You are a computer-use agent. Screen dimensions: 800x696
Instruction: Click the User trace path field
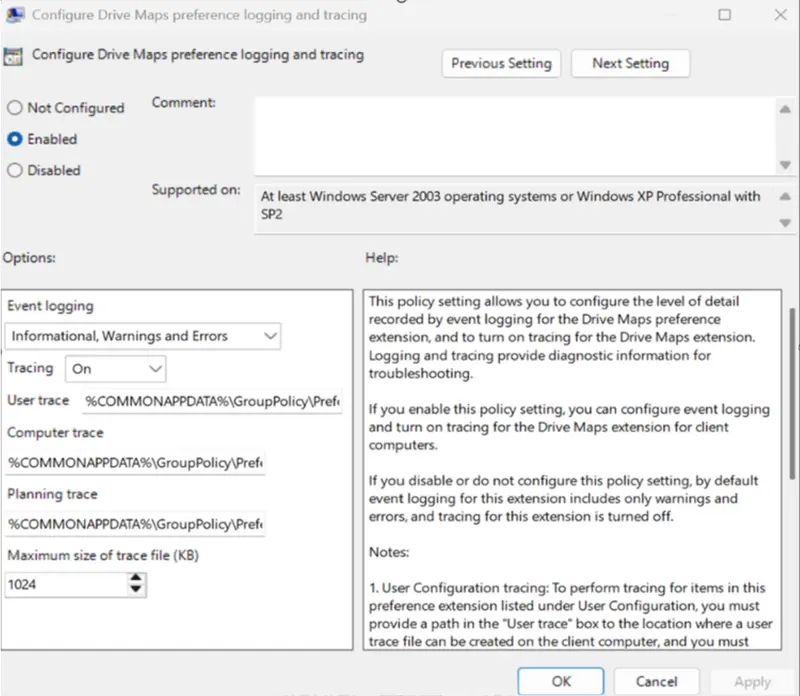coord(214,401)
